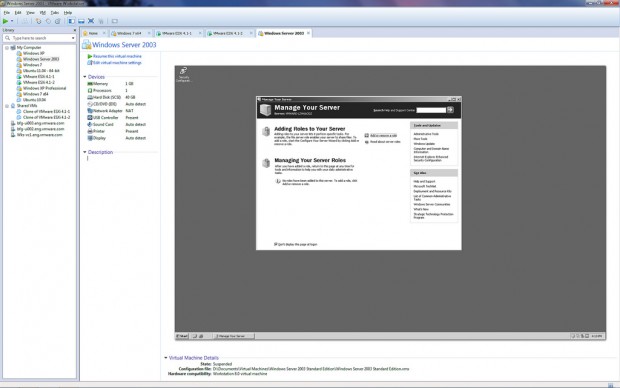
Task: Close the Home tab
Action: (x=104, y=33)
